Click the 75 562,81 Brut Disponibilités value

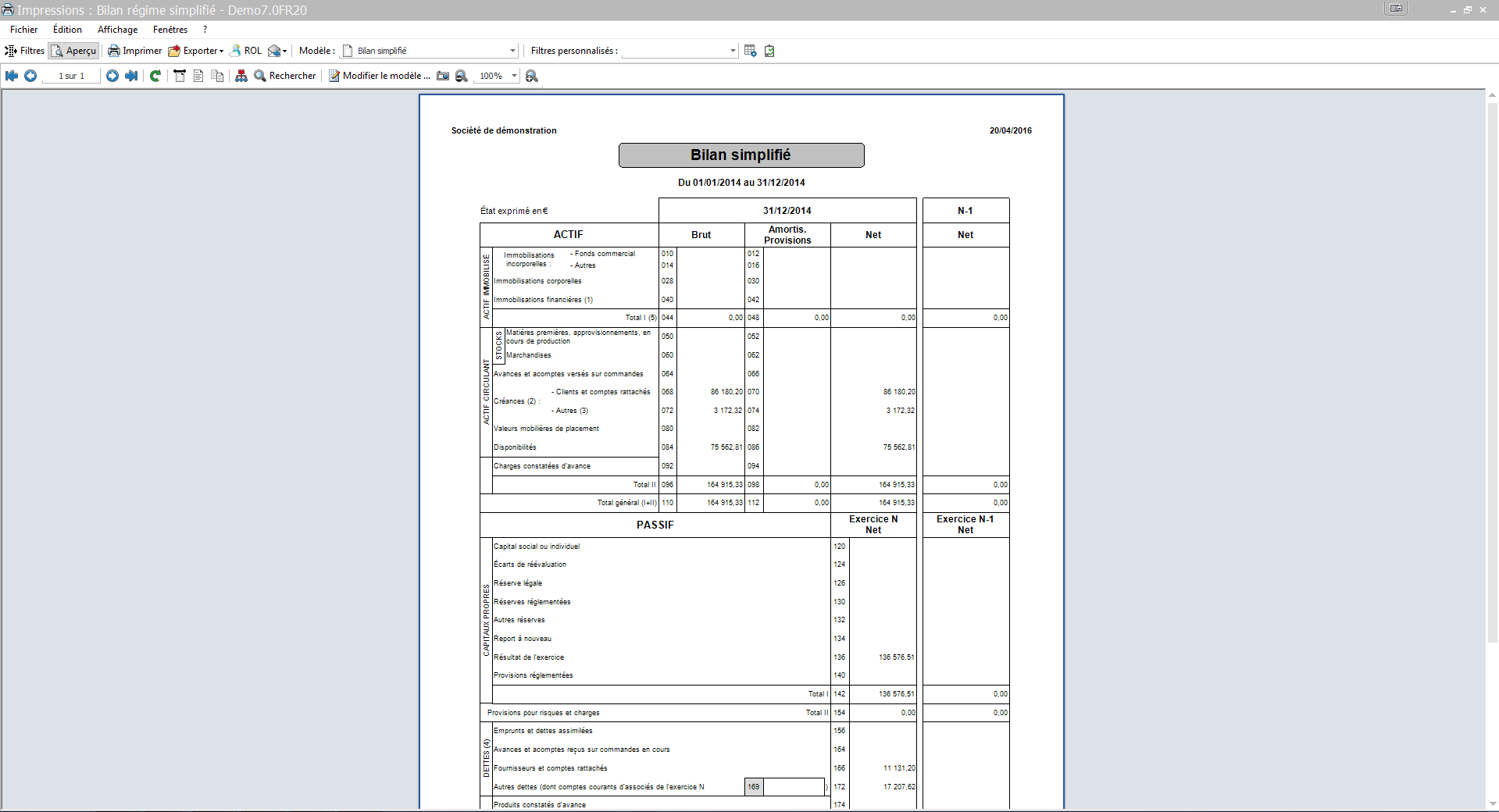coord(726,447)
